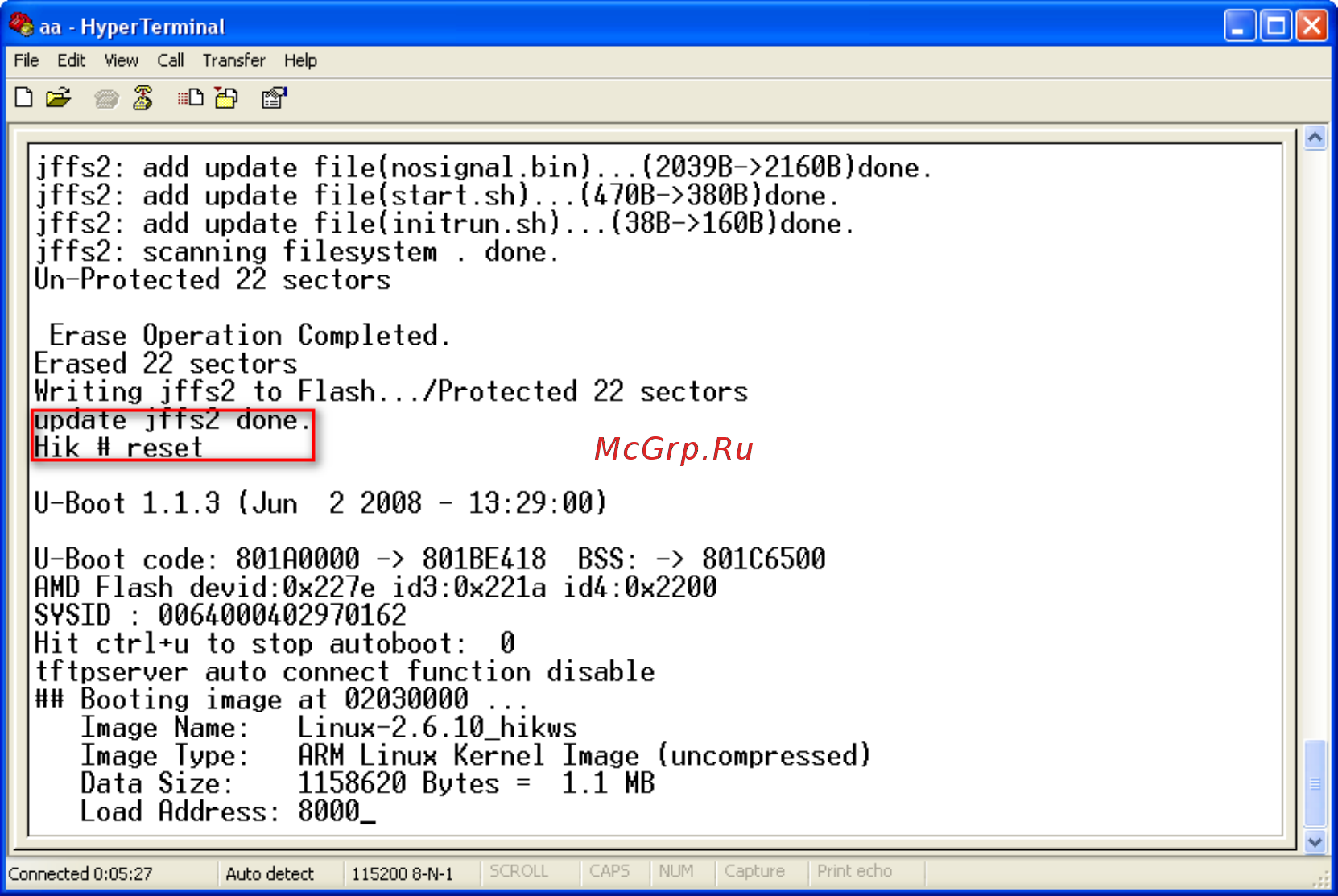Click the CAPS status indicator

click(x=609, y=871)
